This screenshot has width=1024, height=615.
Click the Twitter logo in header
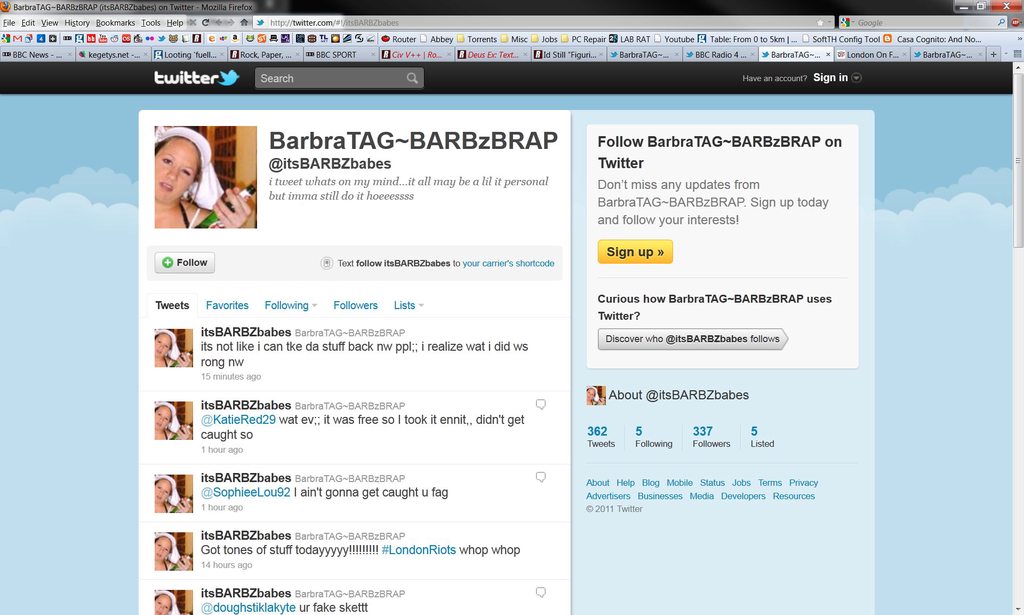(196, 78)
